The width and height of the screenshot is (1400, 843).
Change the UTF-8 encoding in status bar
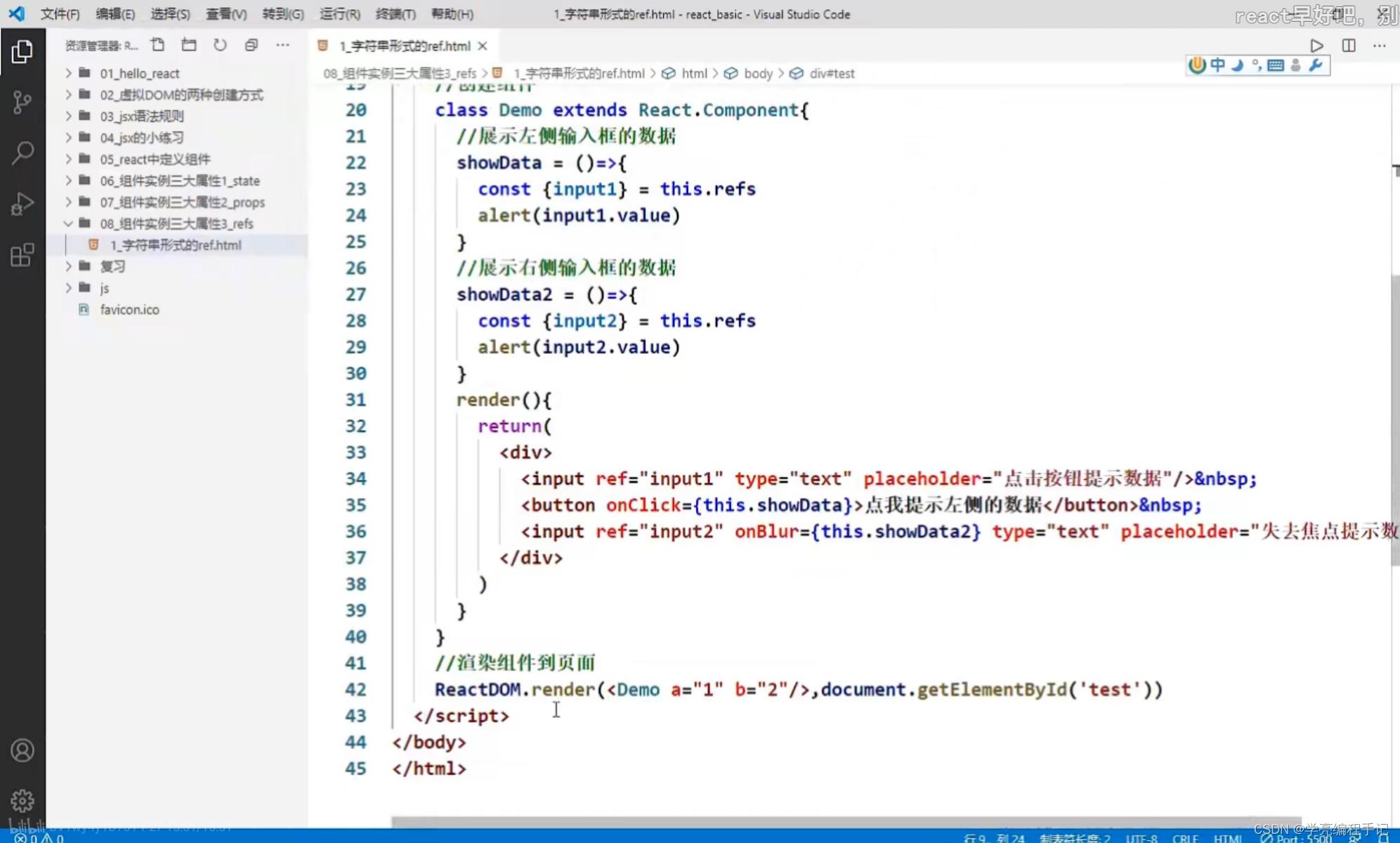pyautogui.click(x=1141, y=838)
